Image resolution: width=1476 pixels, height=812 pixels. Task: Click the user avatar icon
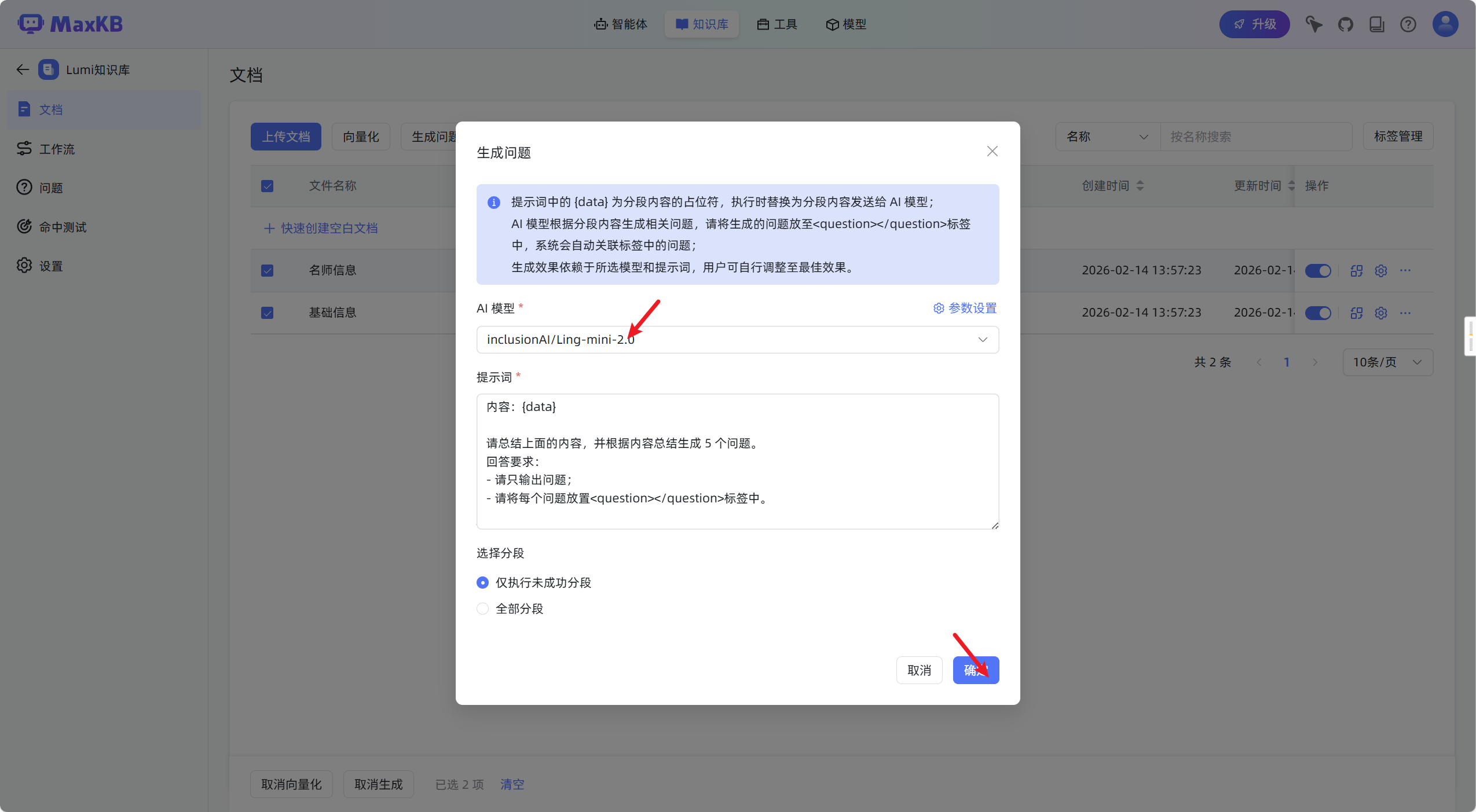(x=1445, y=24)
